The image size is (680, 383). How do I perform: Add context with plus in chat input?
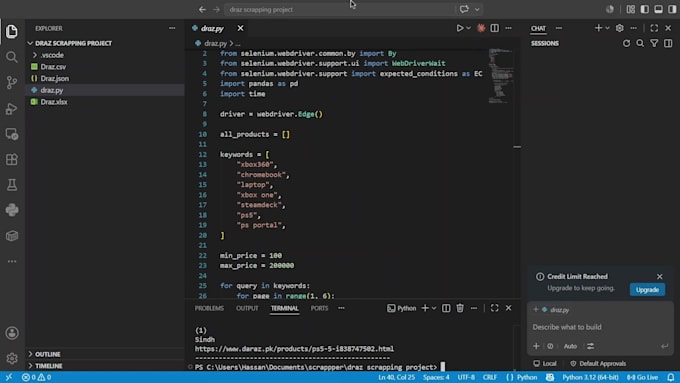[x=536, y=346]
